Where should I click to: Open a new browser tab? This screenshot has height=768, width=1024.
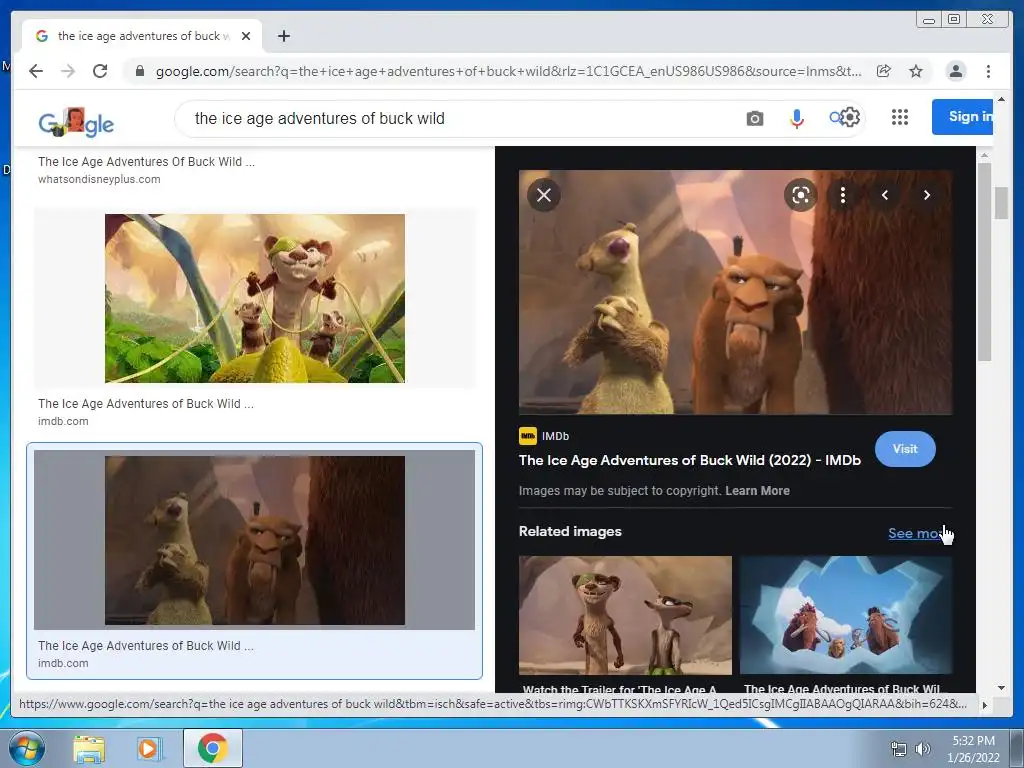[283, 36]
